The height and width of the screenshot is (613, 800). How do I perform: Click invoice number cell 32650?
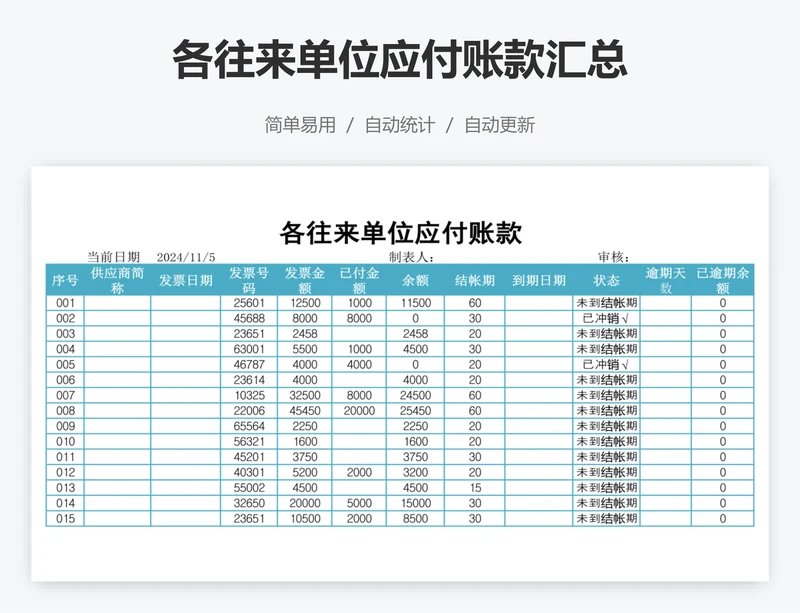pyautogui.click(x=249, y=503)
